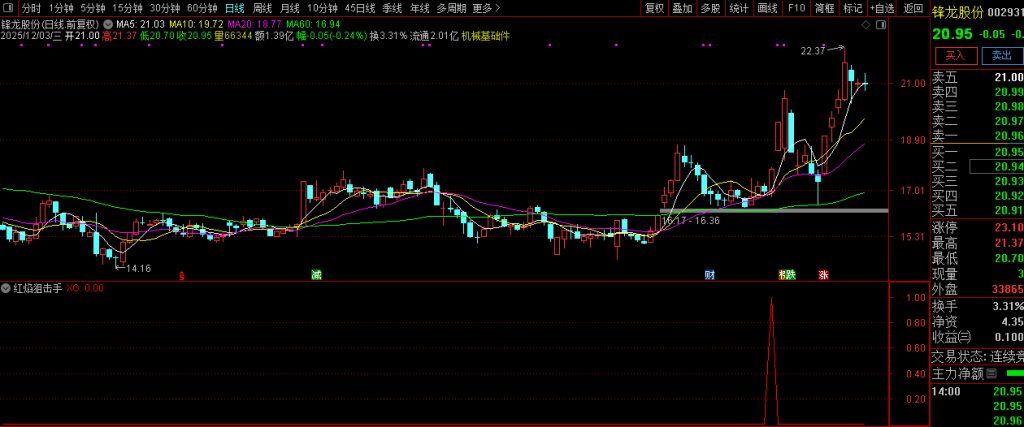Click the 14:00 tick trade row
The height and width of the screenshot is (427, 1024).
(x=977, y=392)
